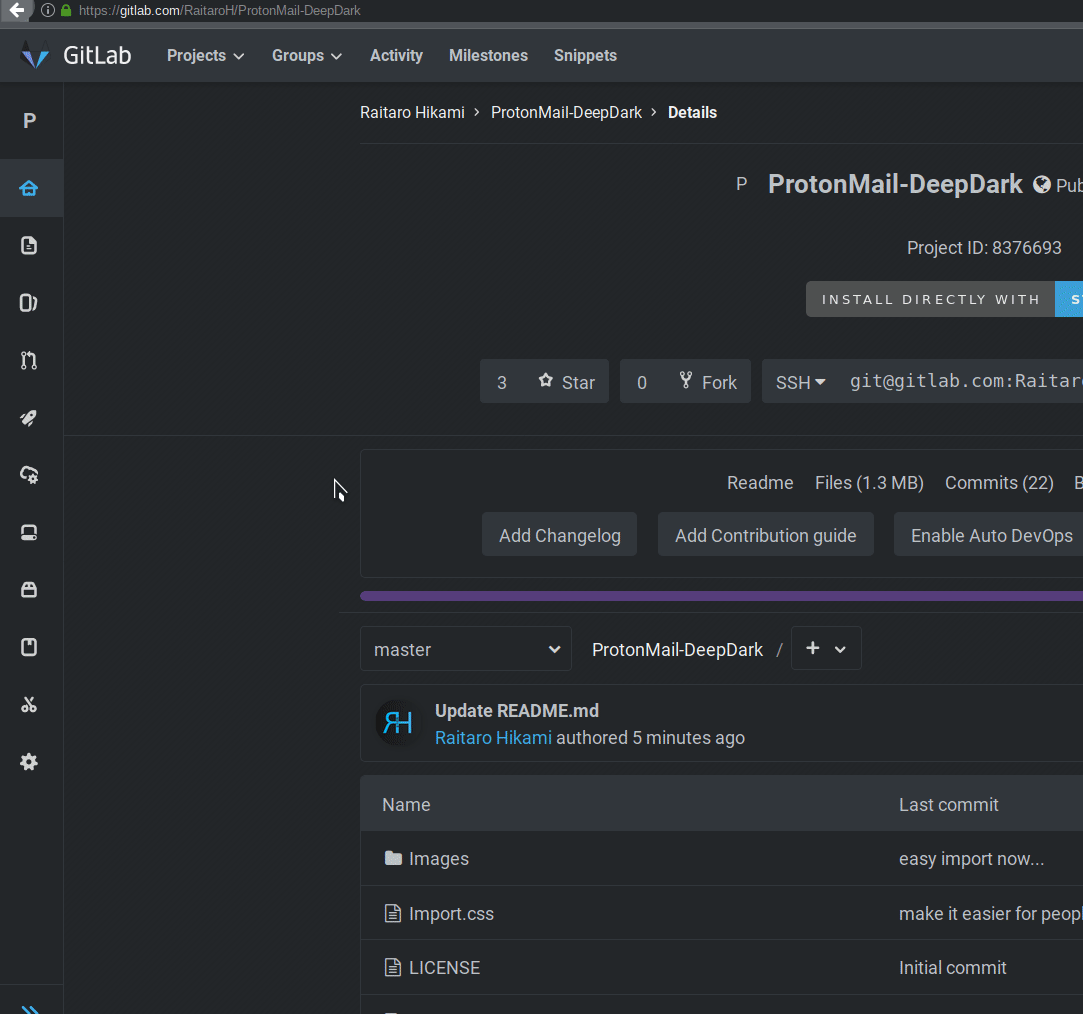Click Add Contribution guide button
Viewport: 1083px width, 1014px height.
click(x=765, y=535)
